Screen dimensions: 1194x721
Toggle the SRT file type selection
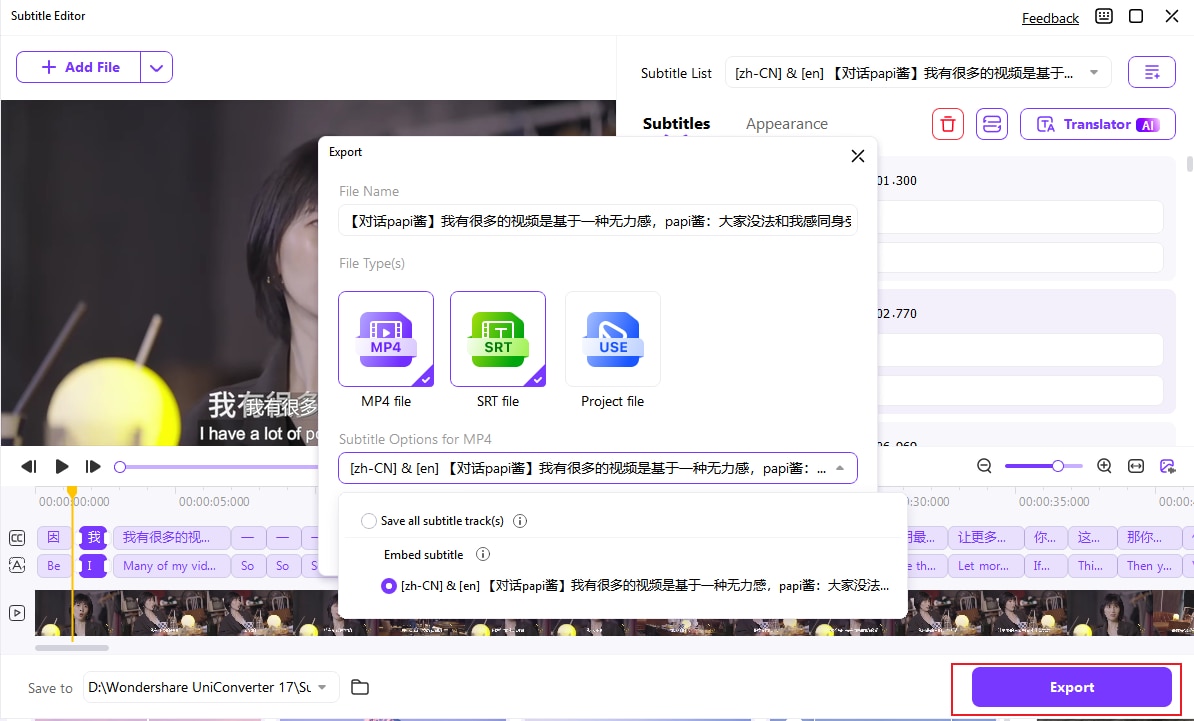[498, 339]
